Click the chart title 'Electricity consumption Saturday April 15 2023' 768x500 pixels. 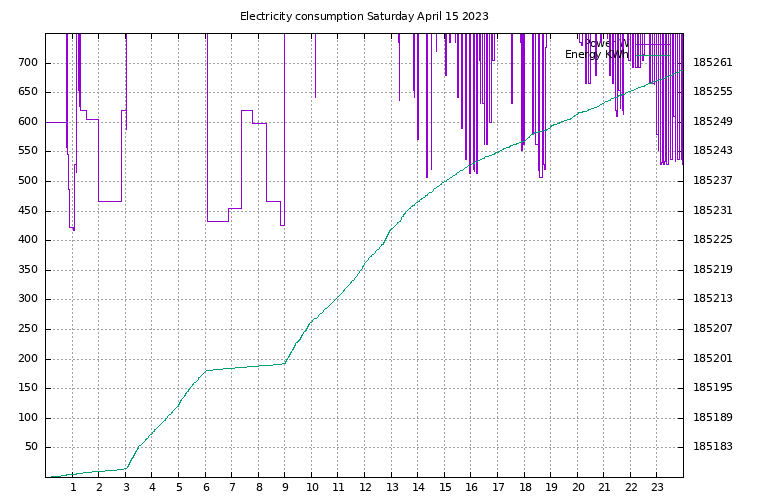point(364,16)
